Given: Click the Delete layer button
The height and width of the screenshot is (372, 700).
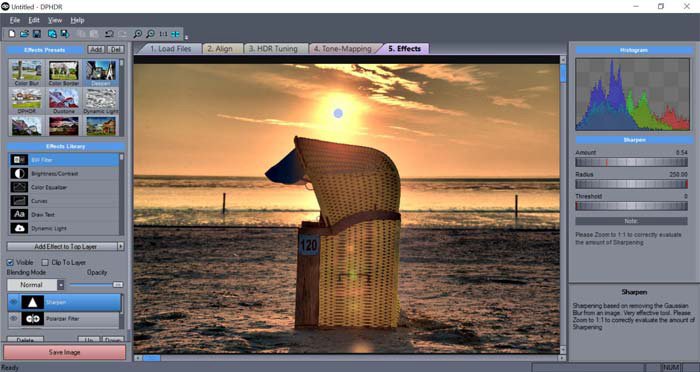Looking at the screenshot, I should pos(25,340).
